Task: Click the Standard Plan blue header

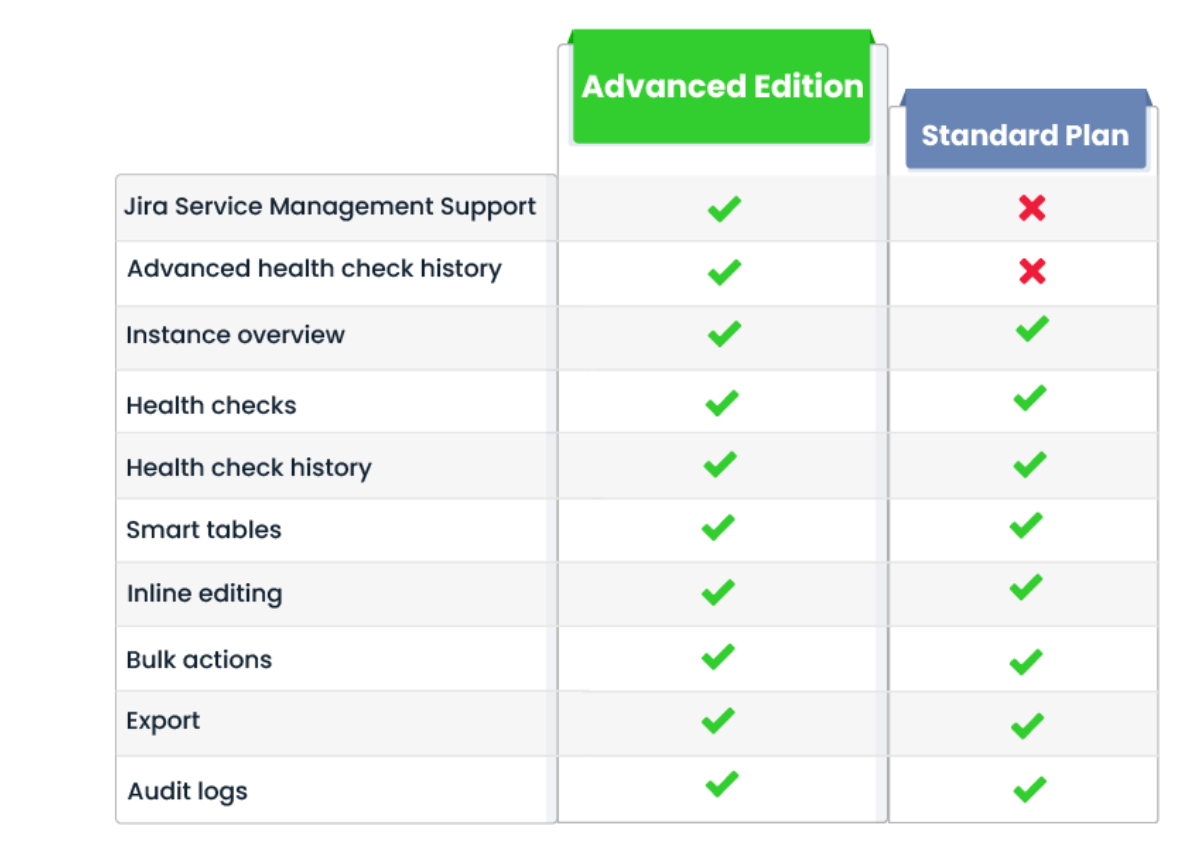Action: (1025, 136)
